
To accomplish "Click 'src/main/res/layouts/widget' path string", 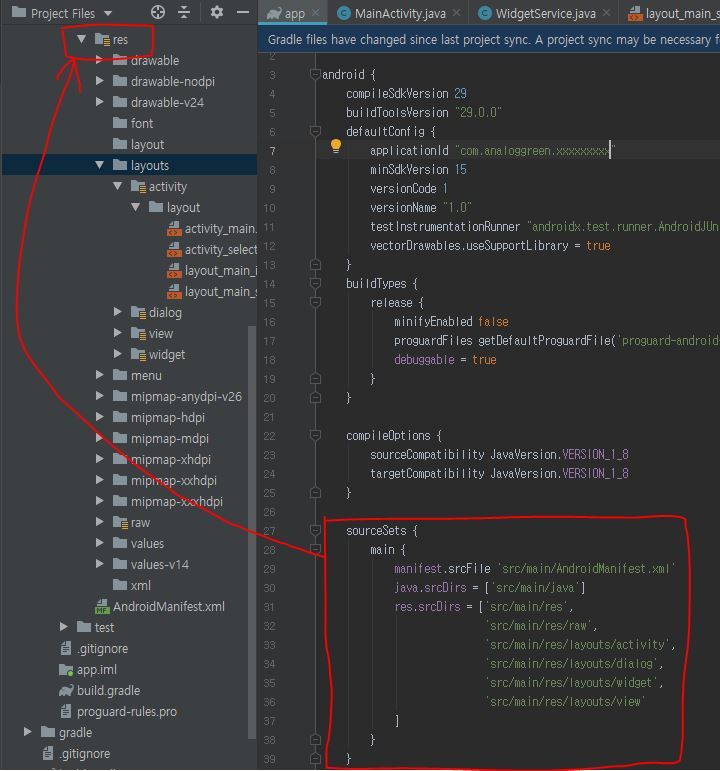I will point(571,682).
